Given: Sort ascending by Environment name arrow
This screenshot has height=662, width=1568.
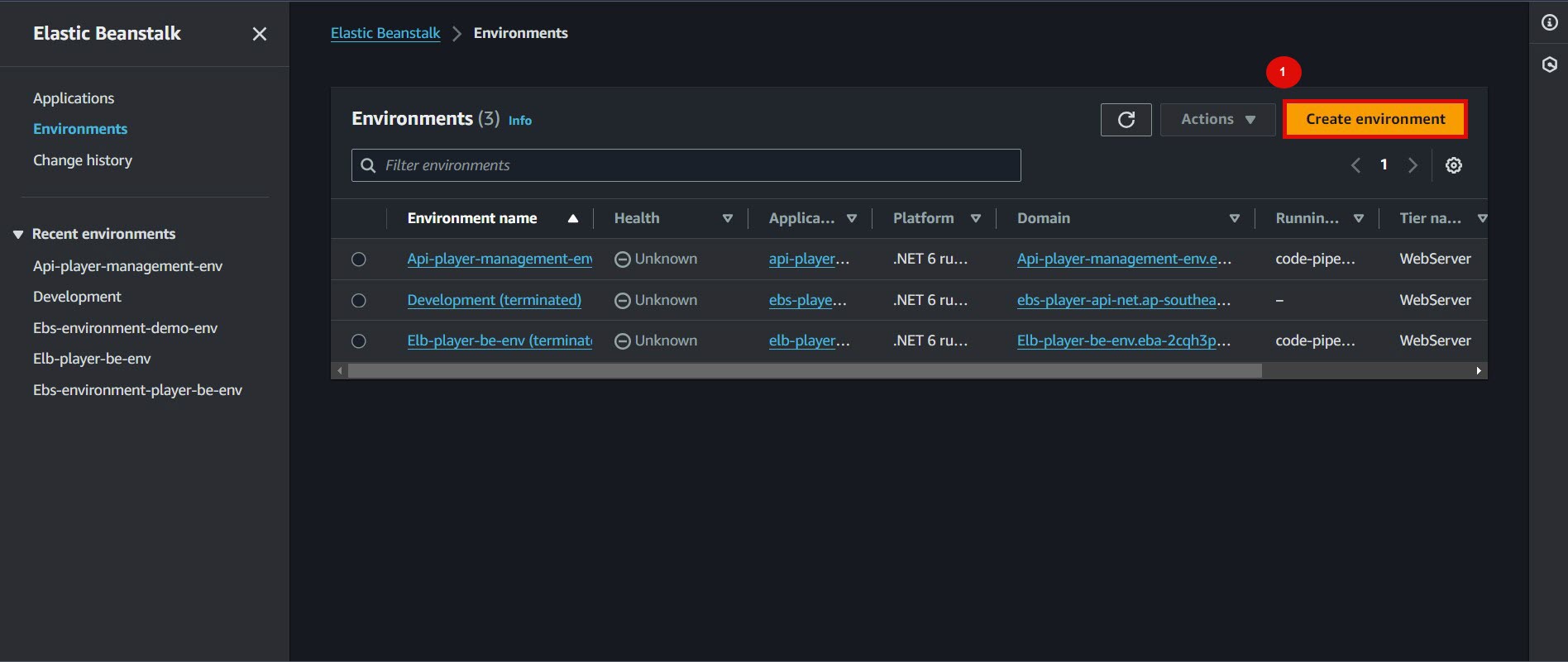Looking at the screenshot, I should (x=572, y=218).
